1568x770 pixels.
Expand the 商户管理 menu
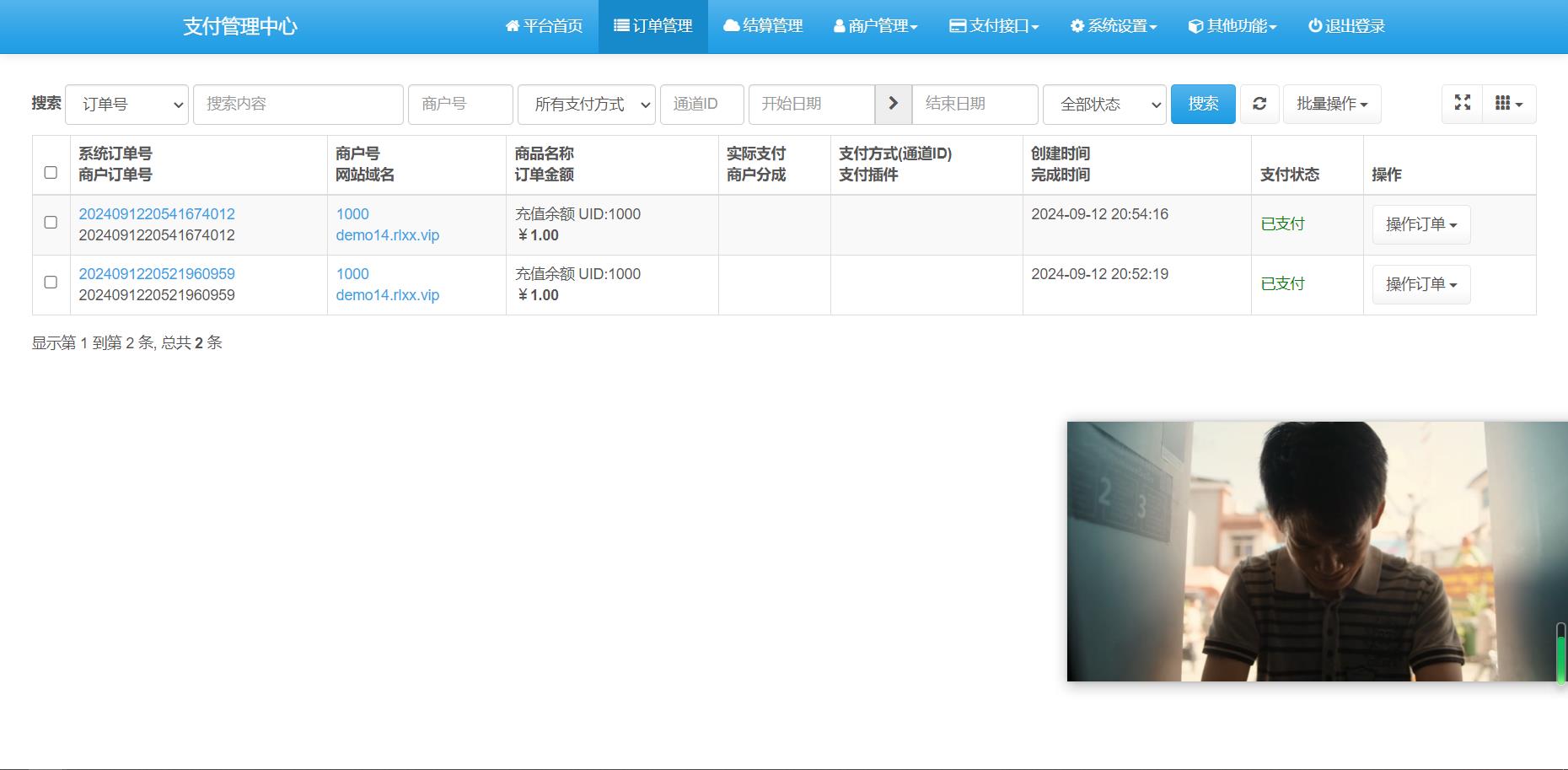875,26
